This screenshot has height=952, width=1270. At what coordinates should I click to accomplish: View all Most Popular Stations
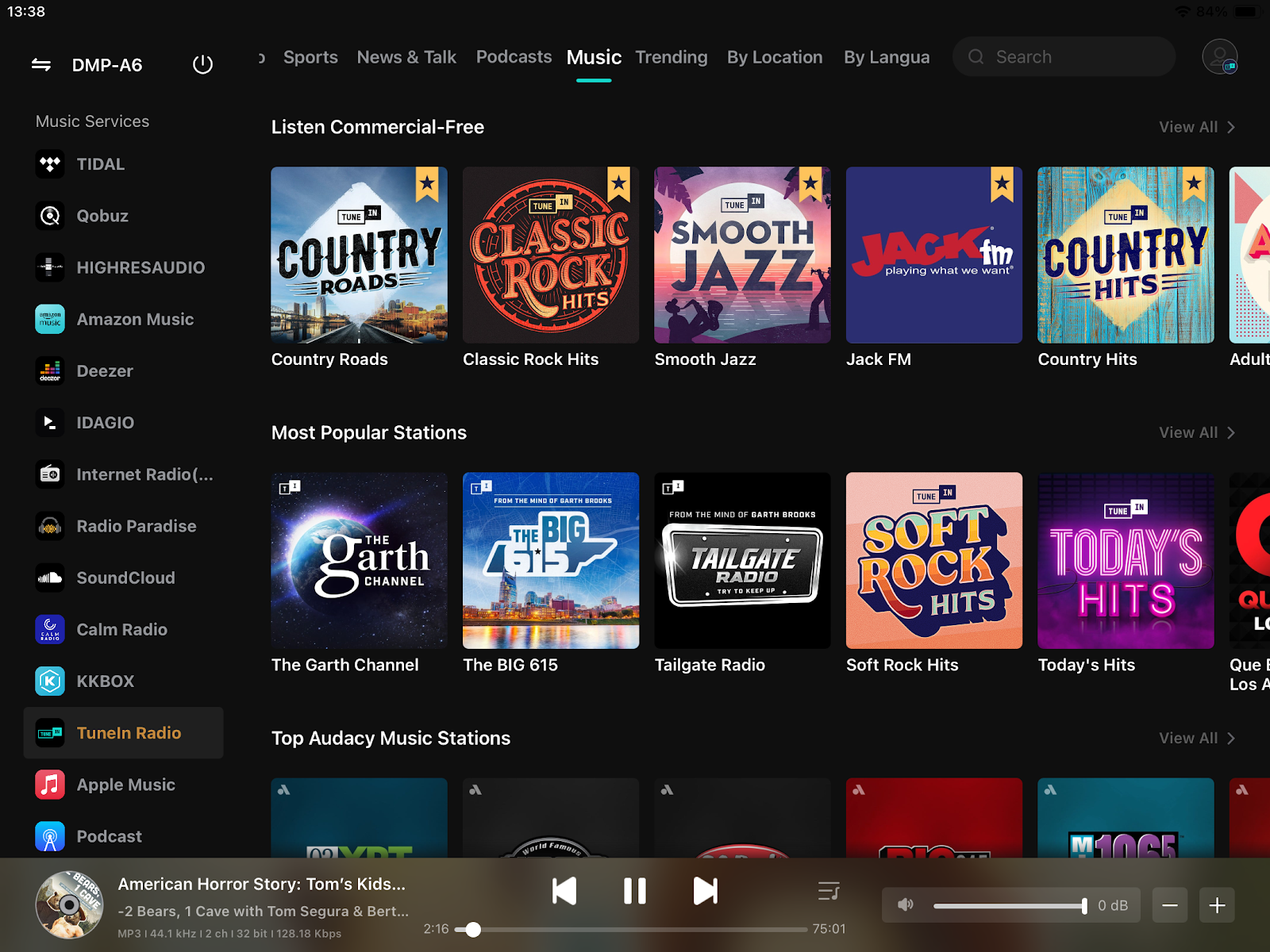coord(1197,432)
